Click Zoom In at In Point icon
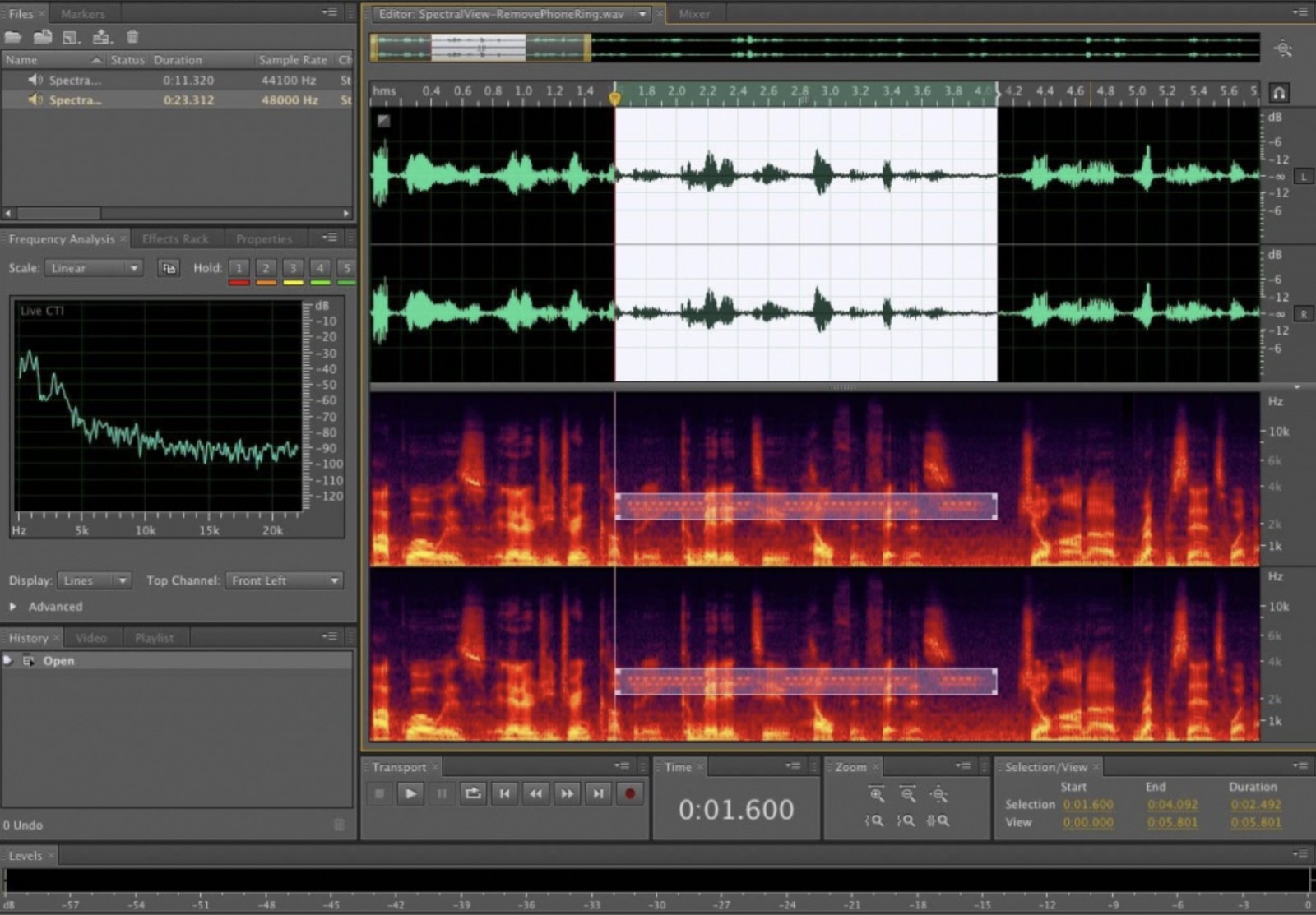This screenshot has width=1316, height=915. (875, 820)
